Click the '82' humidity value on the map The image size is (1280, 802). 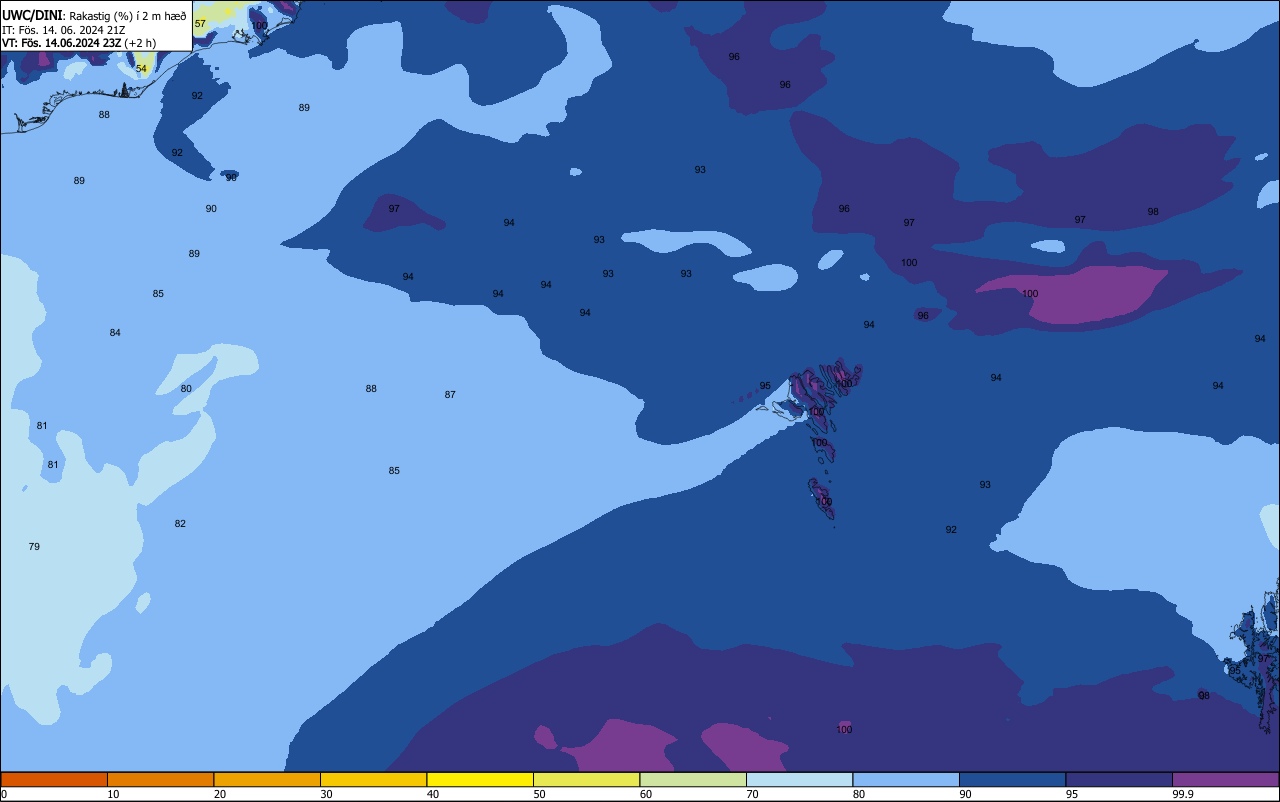coord(180,524)
